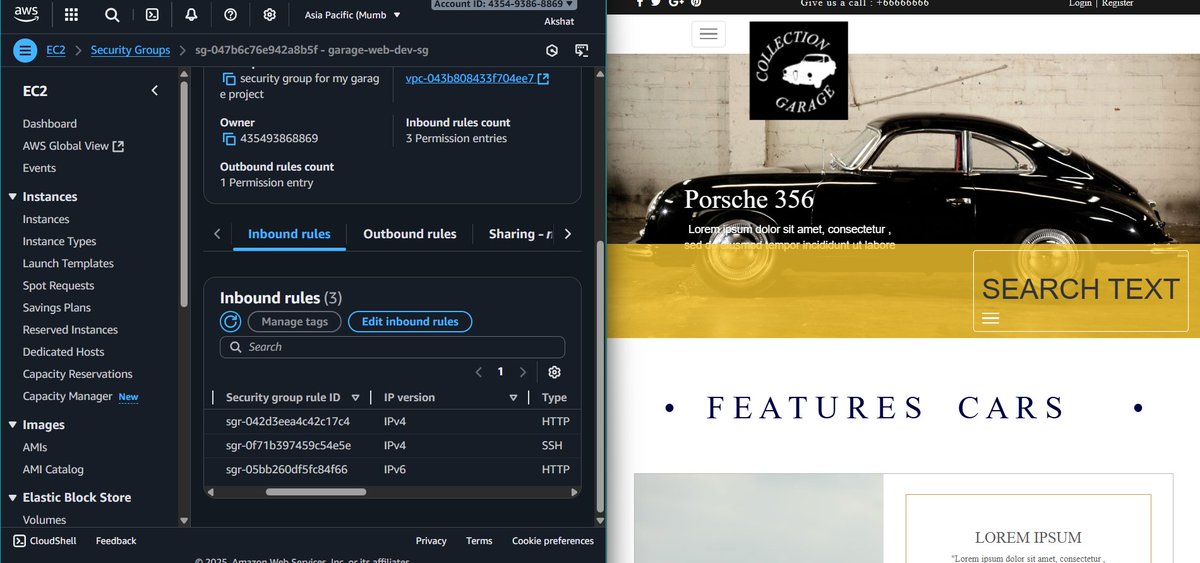Collapse the EC2 sidebar with chevron

point(154,91)
